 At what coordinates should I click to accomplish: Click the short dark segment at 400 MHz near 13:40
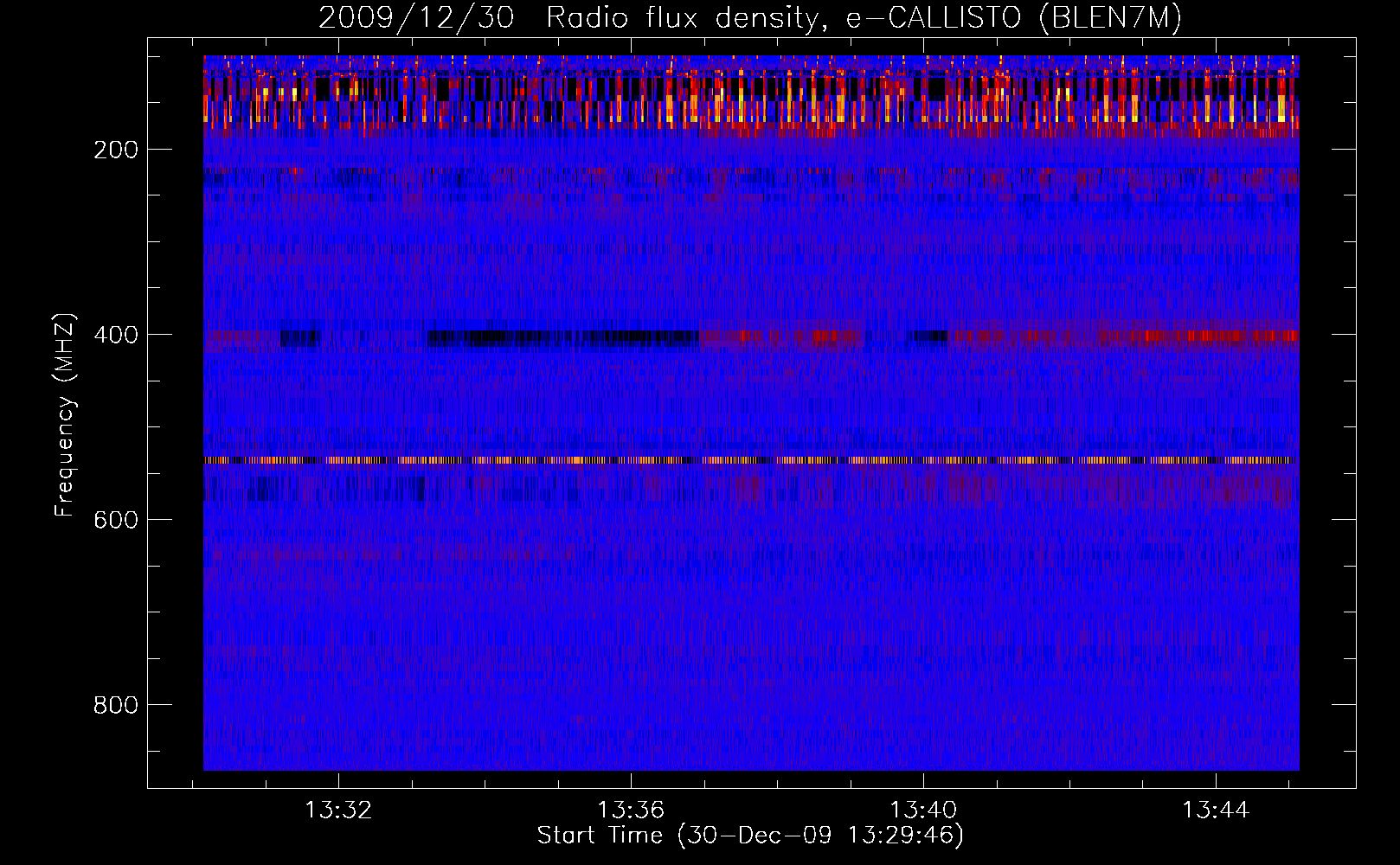point(930,336)
